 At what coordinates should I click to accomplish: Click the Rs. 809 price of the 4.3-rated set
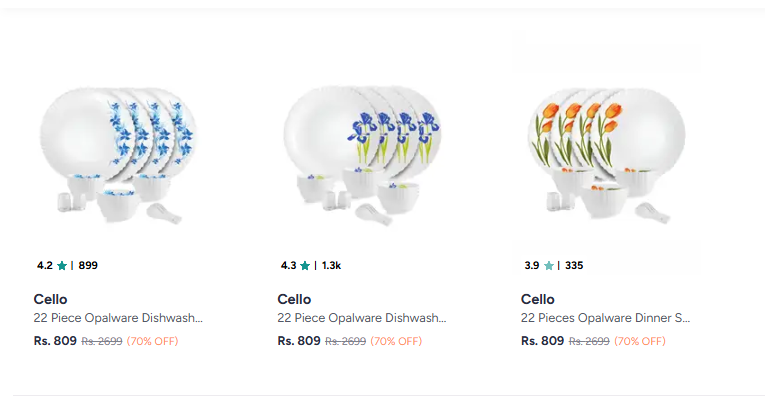click(298, 341)
